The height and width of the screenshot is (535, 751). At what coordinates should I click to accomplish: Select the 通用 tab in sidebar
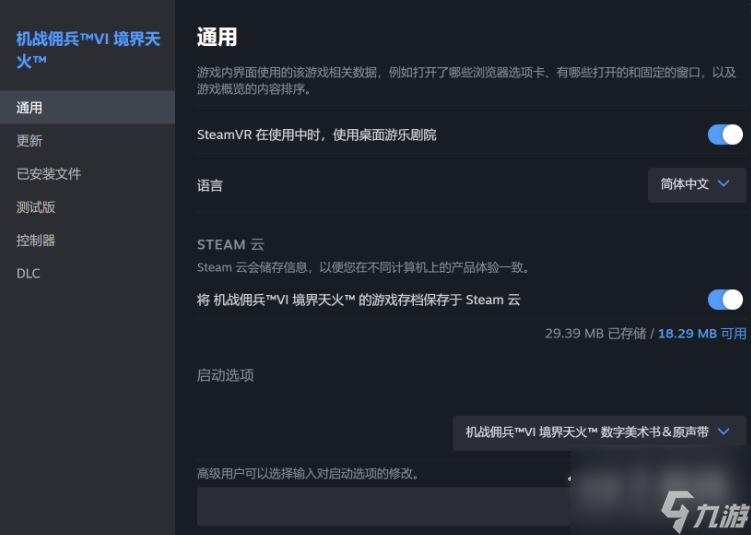click(x=87, y=107)
